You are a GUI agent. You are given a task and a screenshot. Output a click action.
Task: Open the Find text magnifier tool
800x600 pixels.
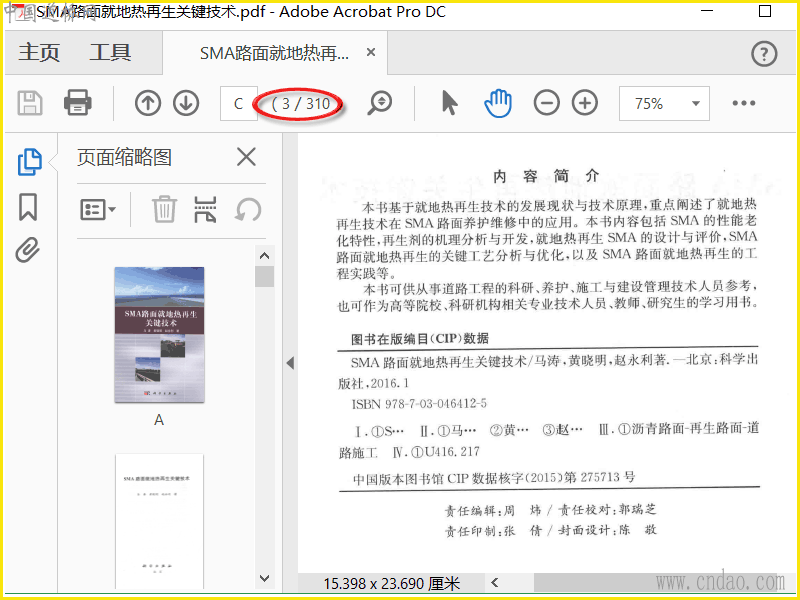380,103
